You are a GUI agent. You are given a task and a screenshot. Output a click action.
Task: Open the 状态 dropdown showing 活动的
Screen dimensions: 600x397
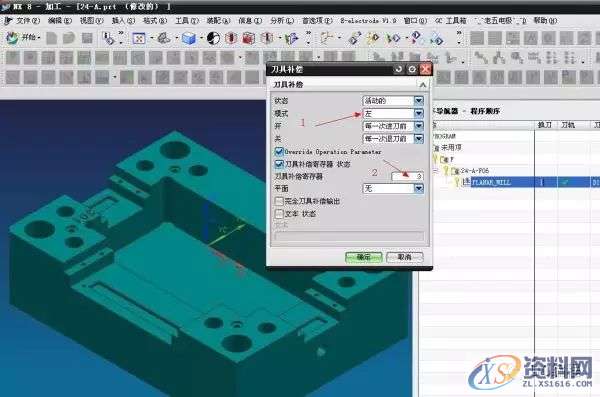pos(393,101)
